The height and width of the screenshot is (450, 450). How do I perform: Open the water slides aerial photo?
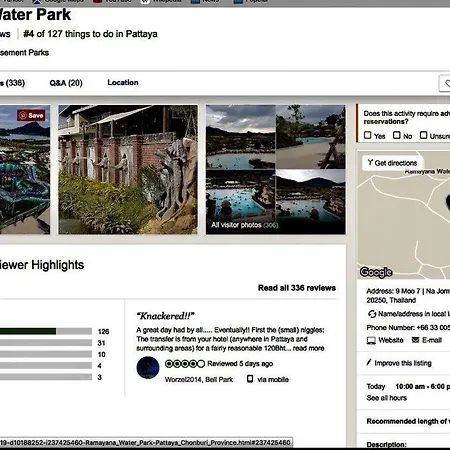[x=25, y=169]
